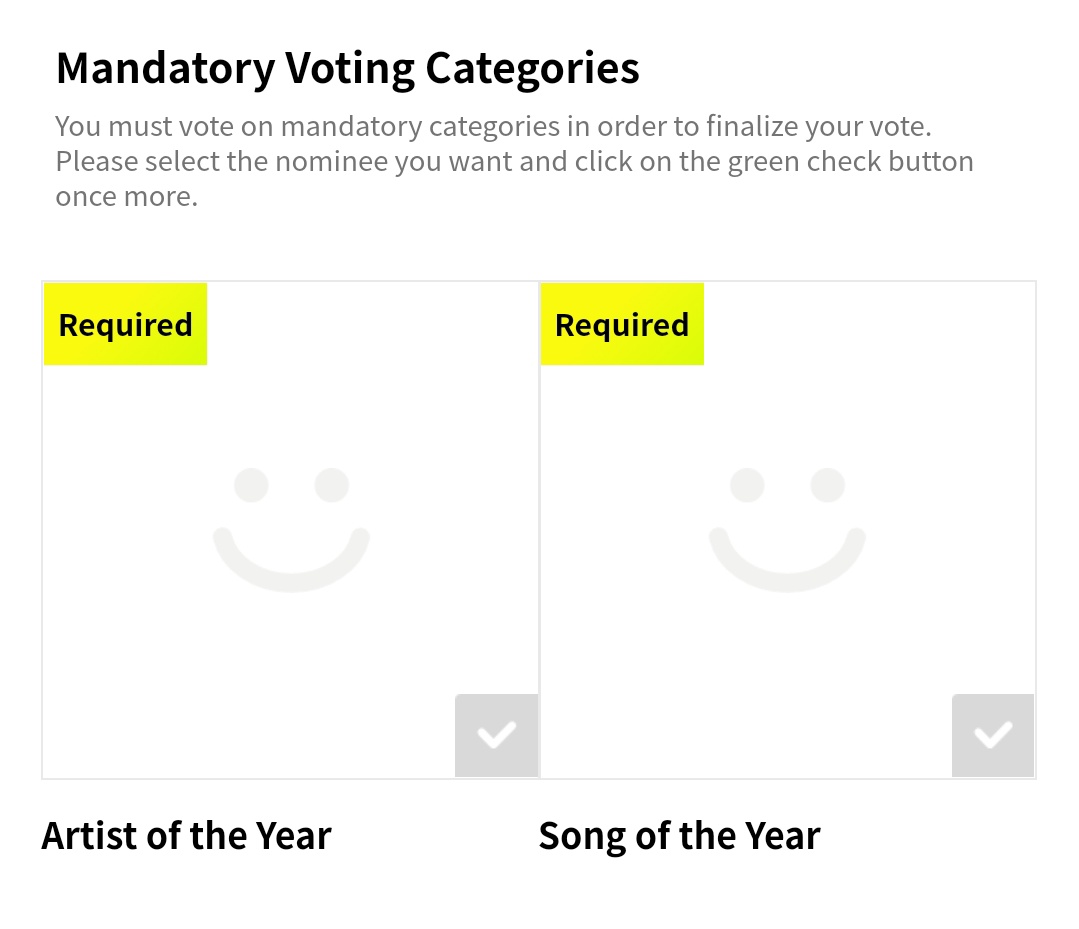
Task: Click the right eye of the Song smiley
Action: [x=828, y=485]
